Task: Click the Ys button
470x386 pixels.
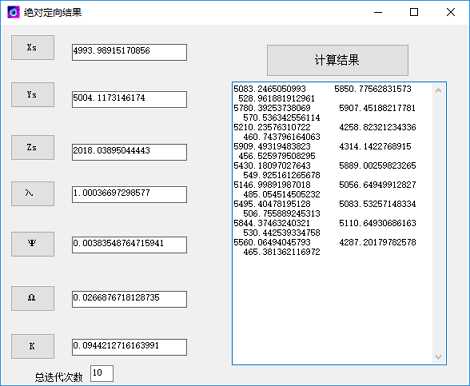Action: [33, 95]
